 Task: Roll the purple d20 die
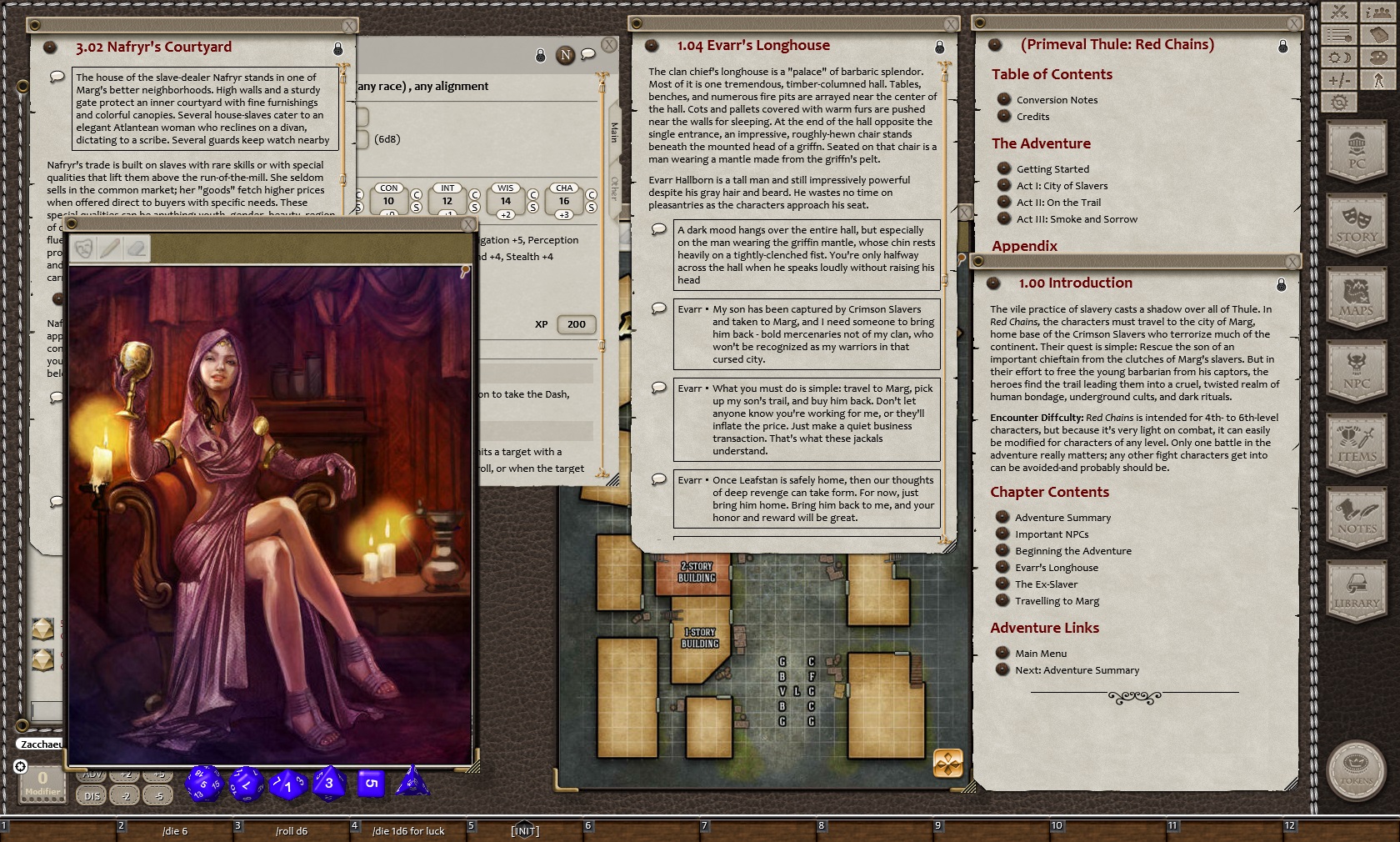click(x=203, y=784)
